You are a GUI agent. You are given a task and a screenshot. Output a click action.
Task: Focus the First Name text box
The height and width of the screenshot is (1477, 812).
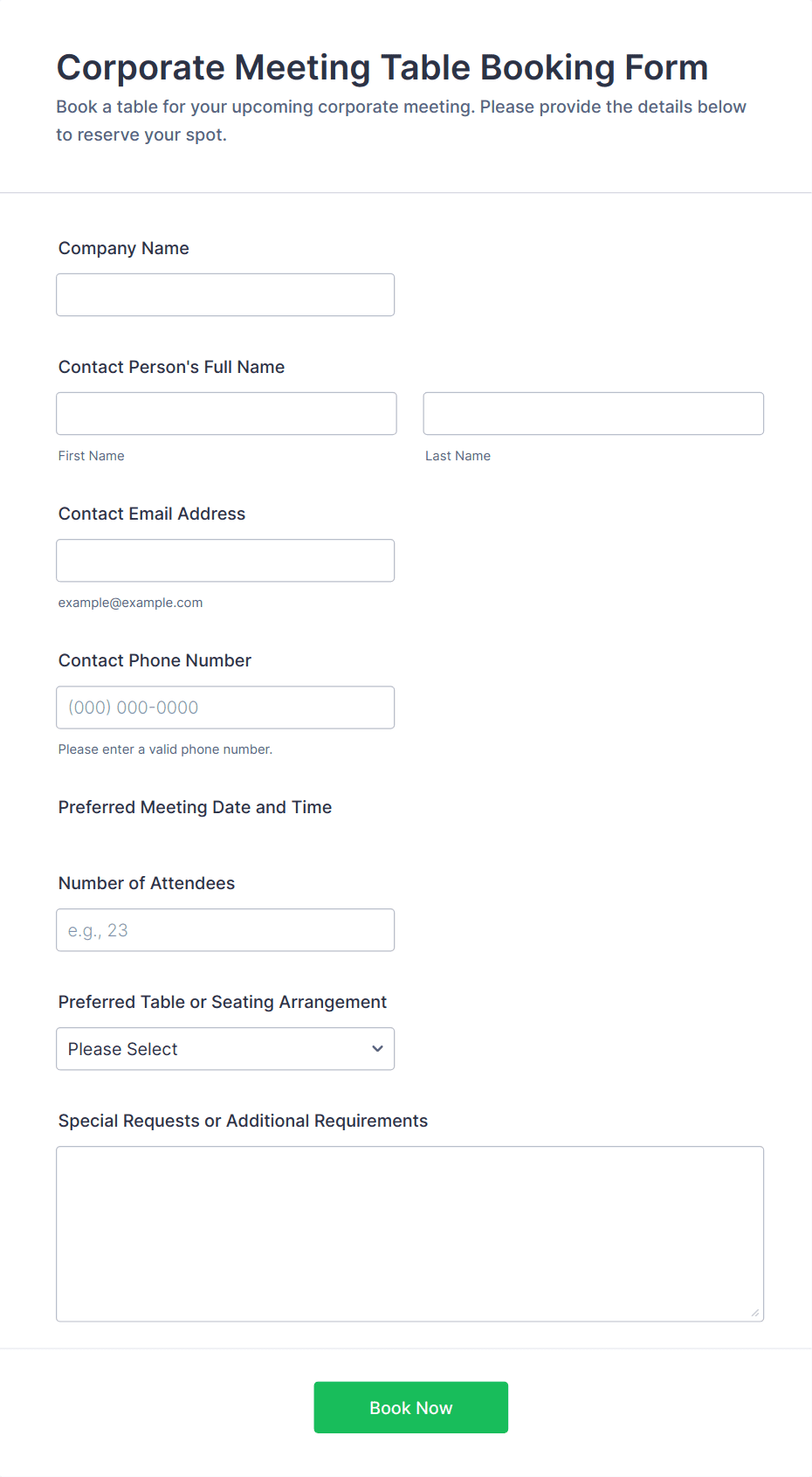tap(226, 414)
